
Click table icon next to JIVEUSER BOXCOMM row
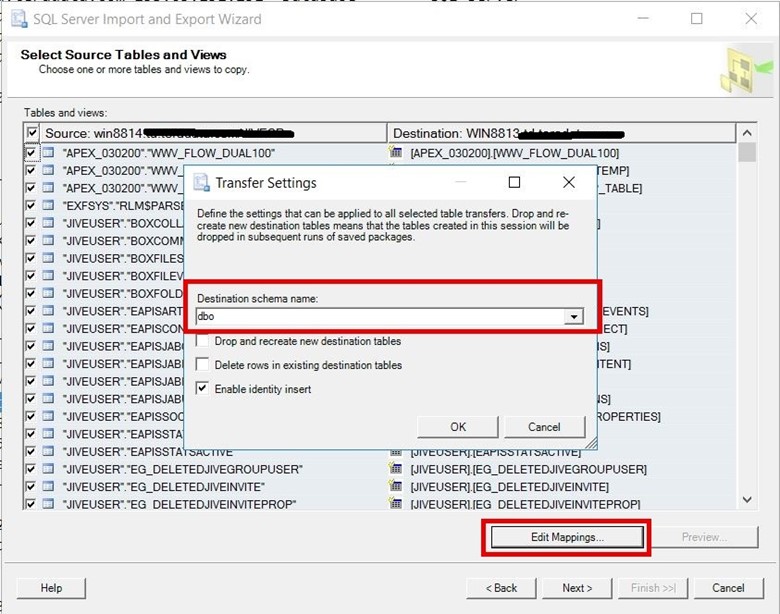[x=48, y=240]
